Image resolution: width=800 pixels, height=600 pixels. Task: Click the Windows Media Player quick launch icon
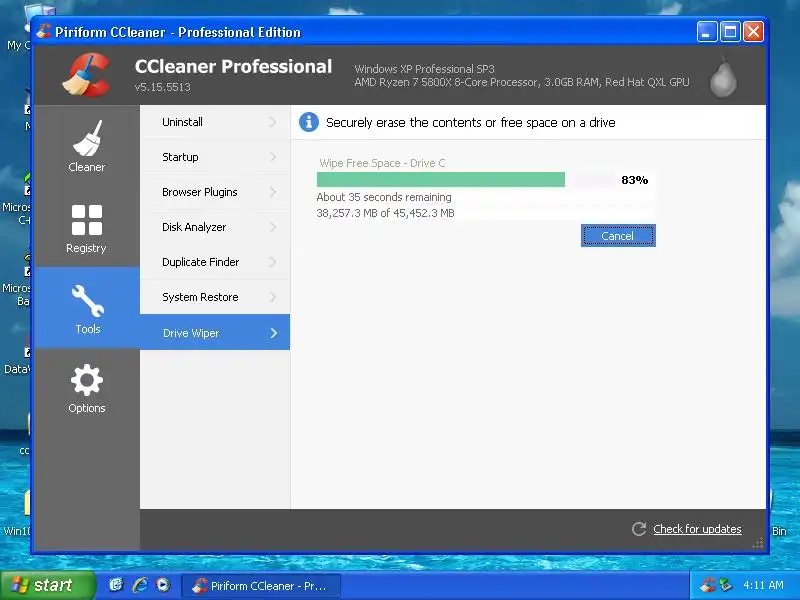[x=163, y=585]
